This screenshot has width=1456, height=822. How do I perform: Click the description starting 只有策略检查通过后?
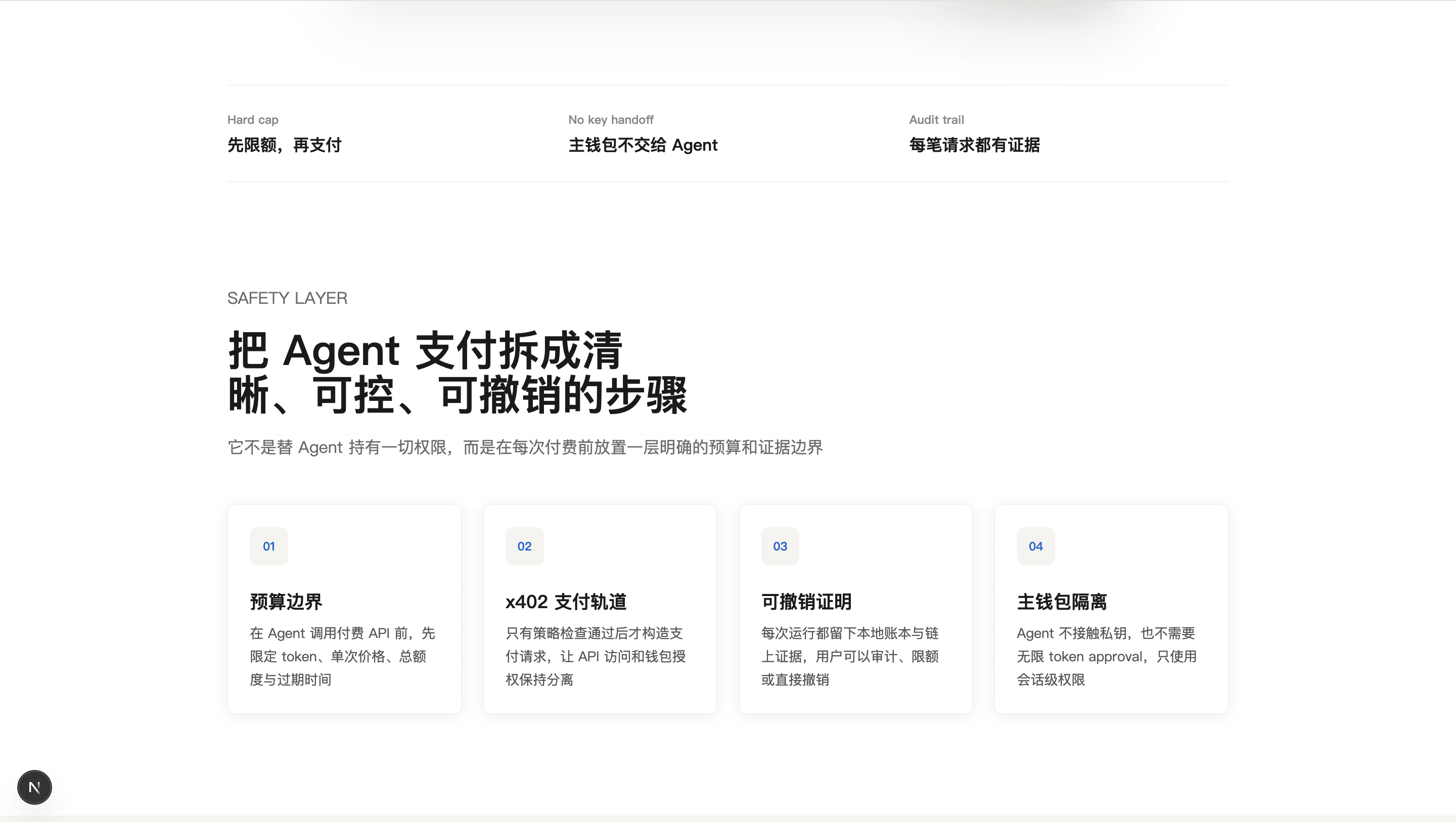click(596, 656)
